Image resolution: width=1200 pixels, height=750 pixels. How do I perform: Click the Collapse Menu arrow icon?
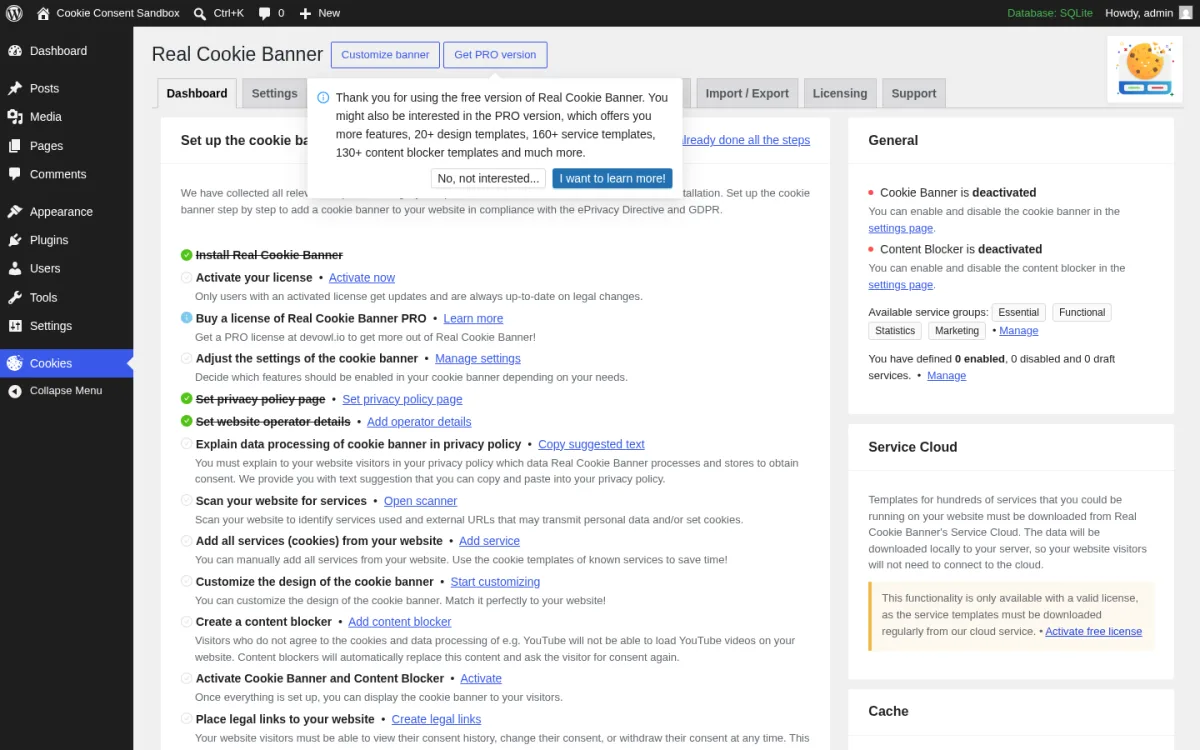point(15,391)
